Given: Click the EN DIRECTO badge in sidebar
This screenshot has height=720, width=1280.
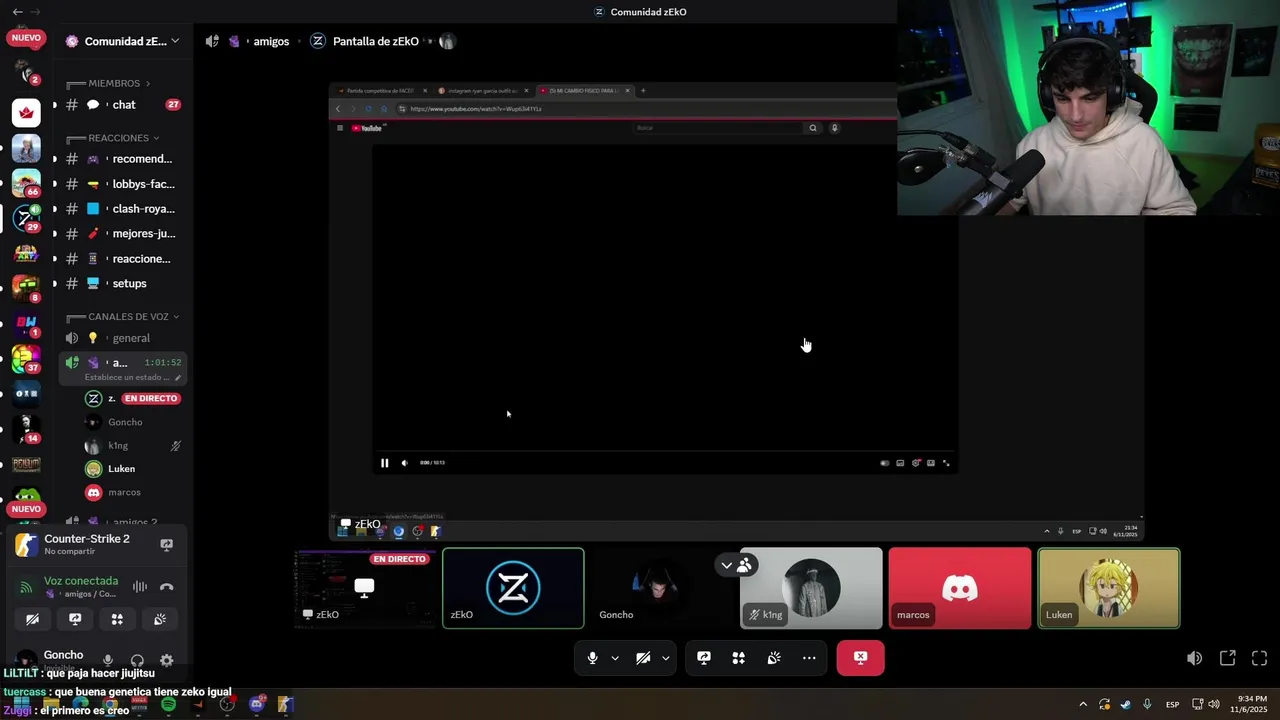Looking at the screenshot, I should coord(151,398).
